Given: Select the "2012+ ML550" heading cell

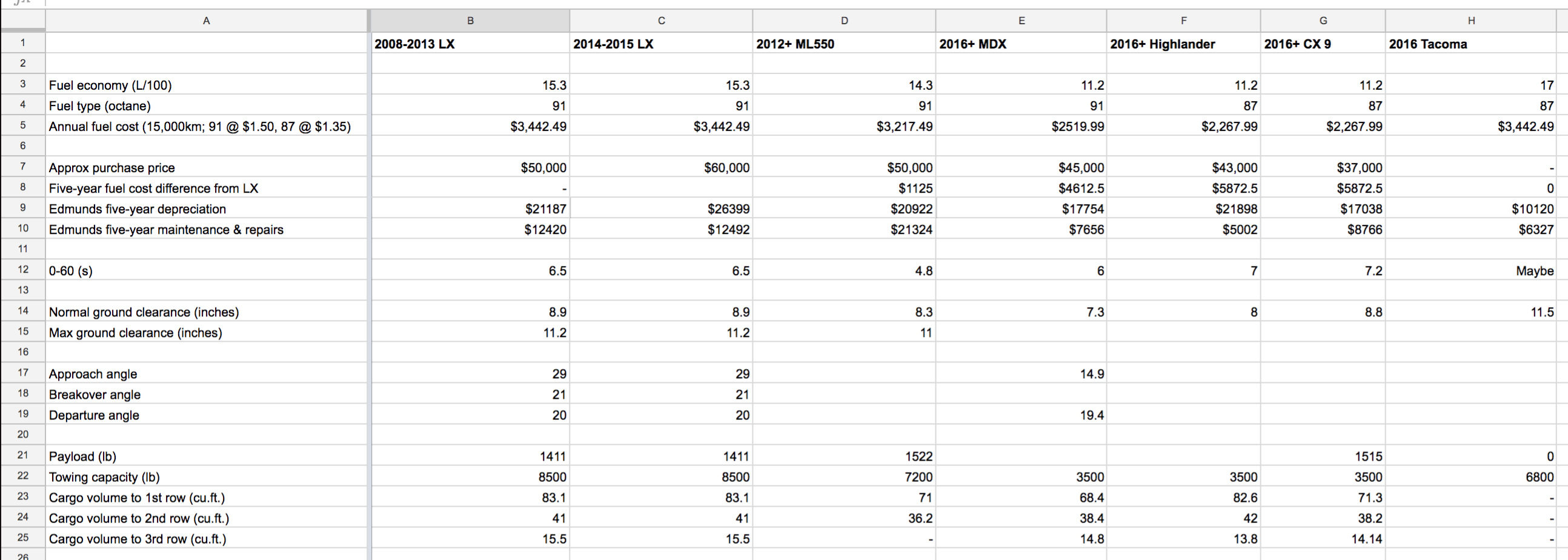Looking at the screenshot, I should tap(844, 43).
